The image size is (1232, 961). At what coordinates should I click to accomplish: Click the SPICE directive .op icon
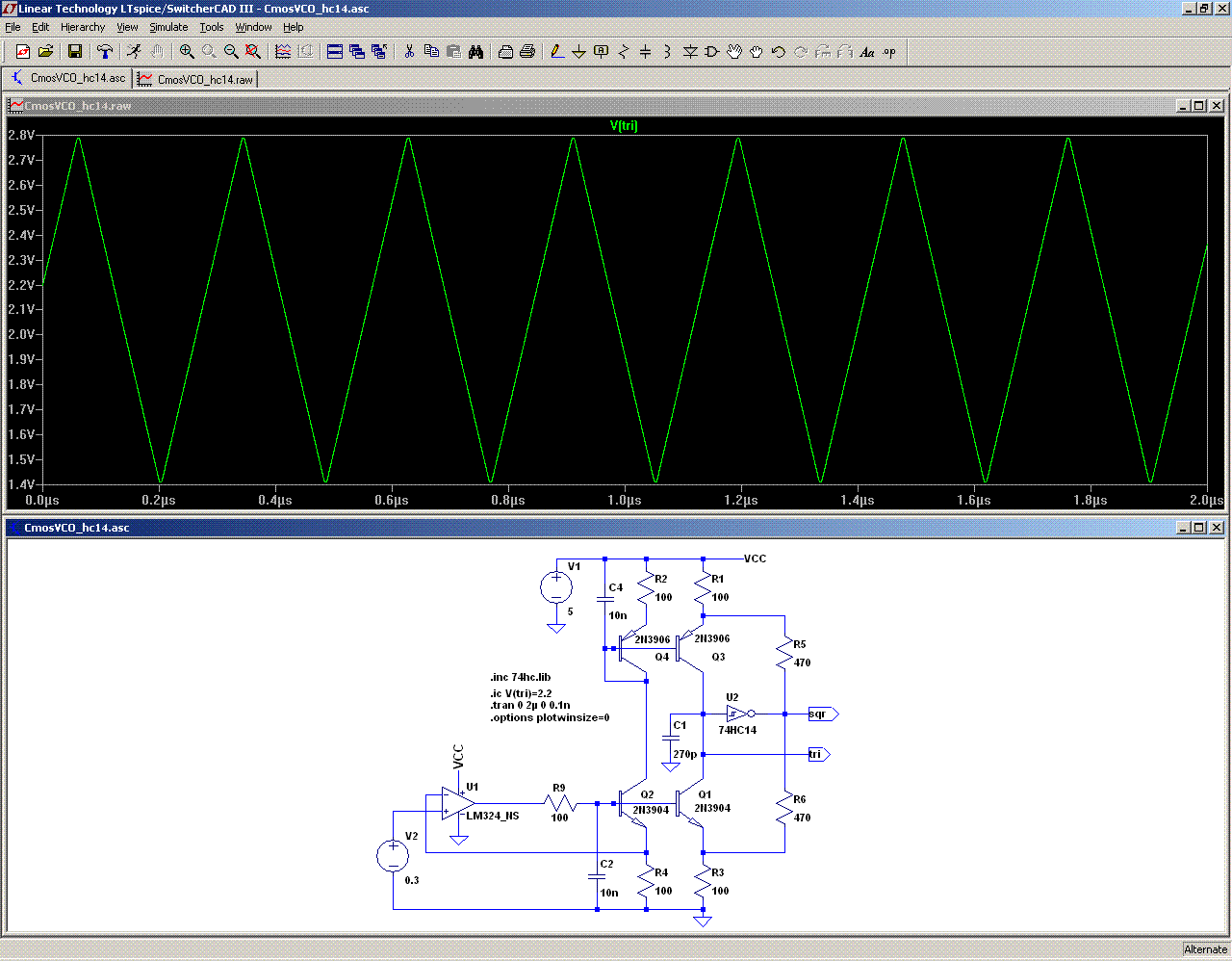click(889, 52)
